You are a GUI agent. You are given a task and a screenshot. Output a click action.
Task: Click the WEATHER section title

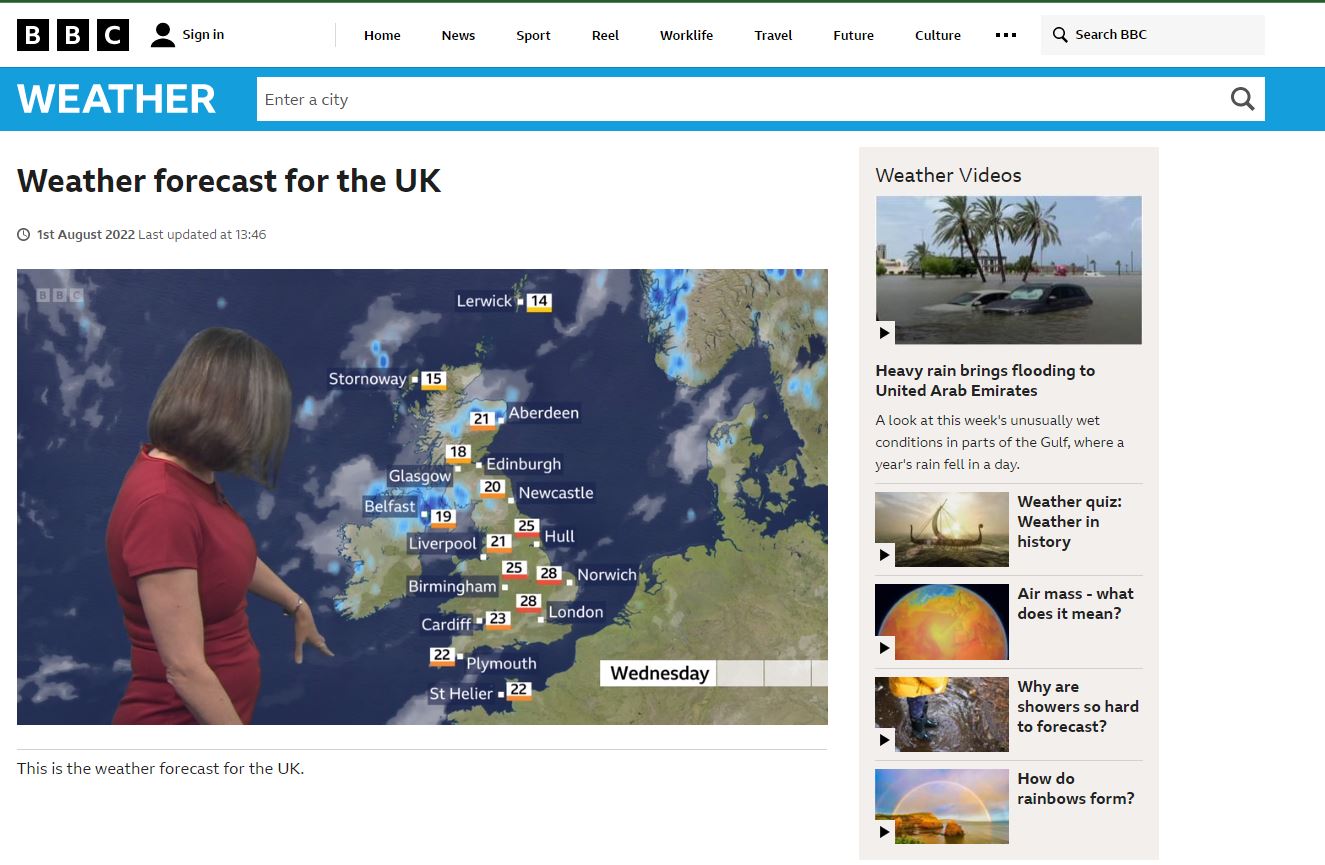(117, 99)
